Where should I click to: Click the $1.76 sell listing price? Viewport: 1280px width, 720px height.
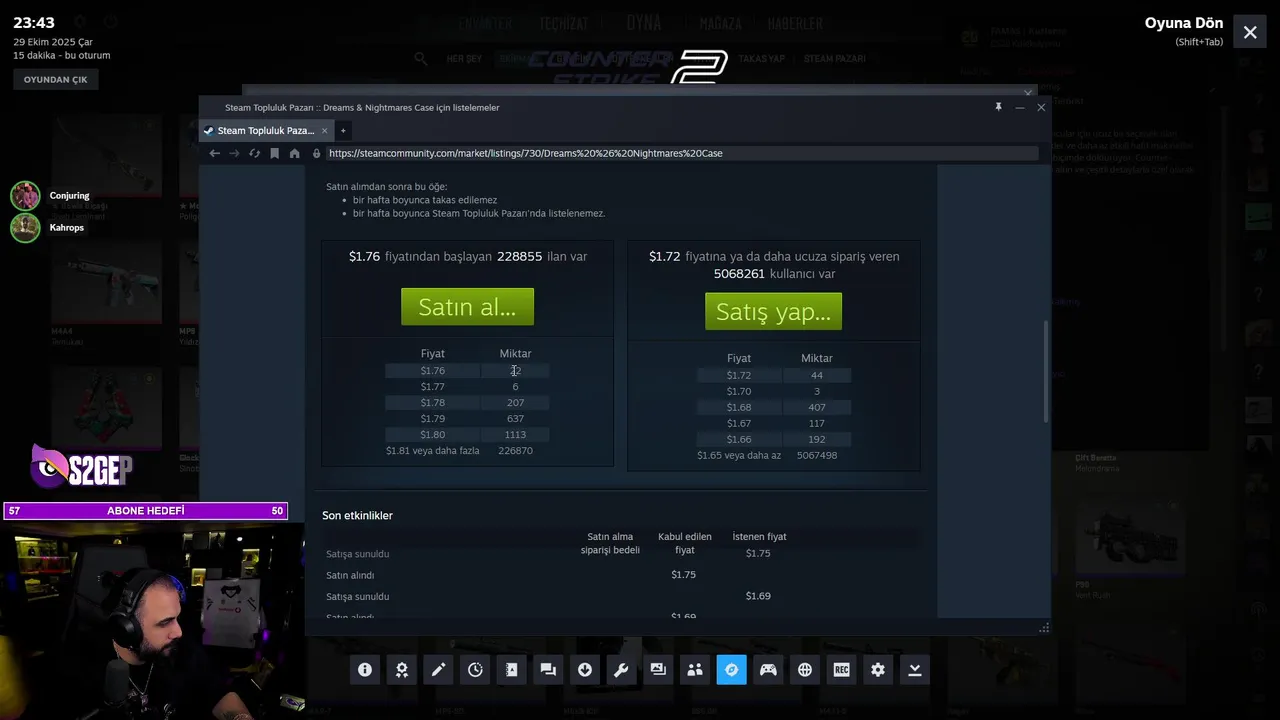(432, 371)
